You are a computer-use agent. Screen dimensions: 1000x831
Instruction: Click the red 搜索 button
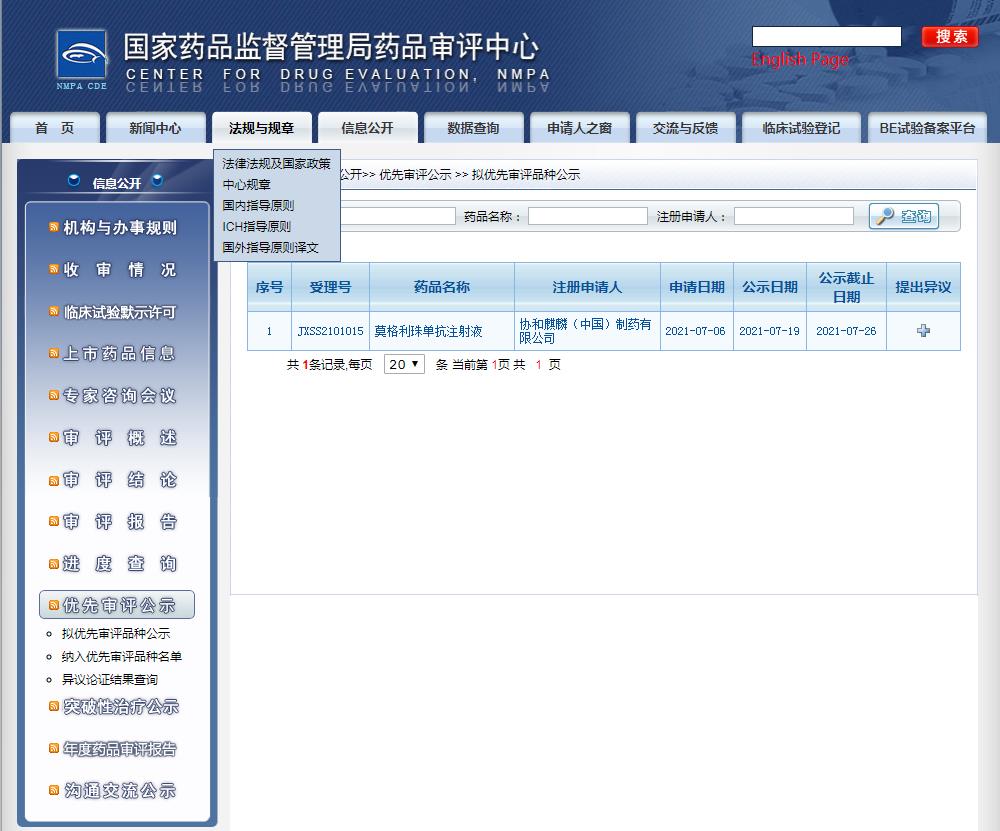point(950,36)
